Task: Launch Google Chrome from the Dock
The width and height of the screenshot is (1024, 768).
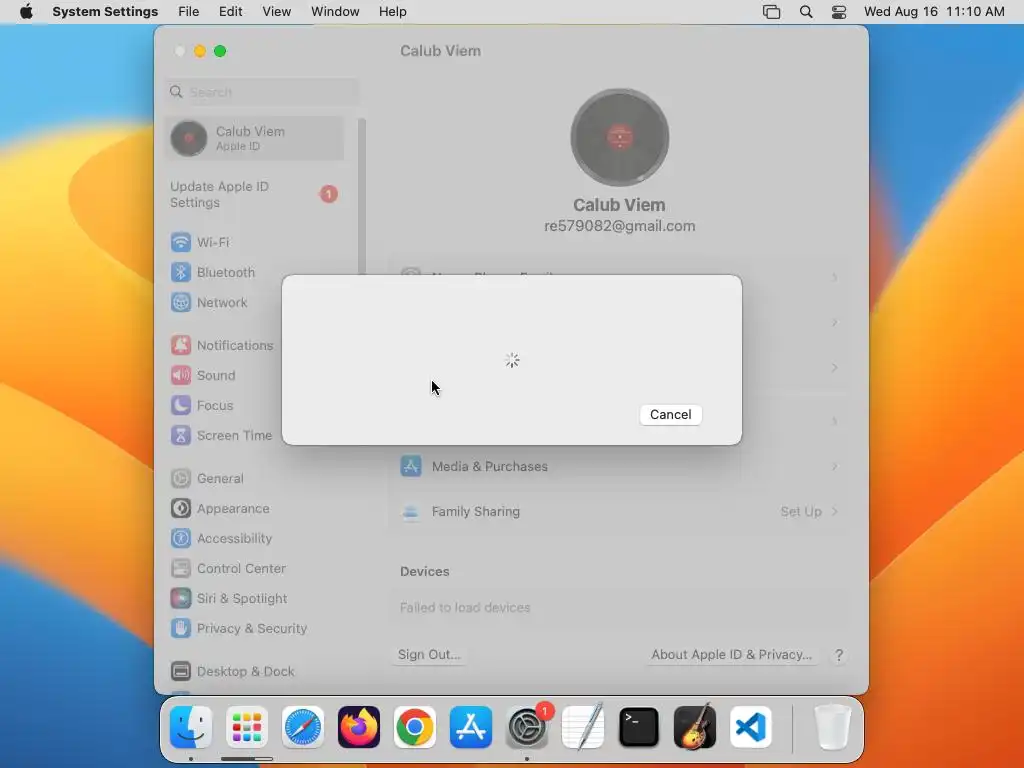Action: [415, 727]
